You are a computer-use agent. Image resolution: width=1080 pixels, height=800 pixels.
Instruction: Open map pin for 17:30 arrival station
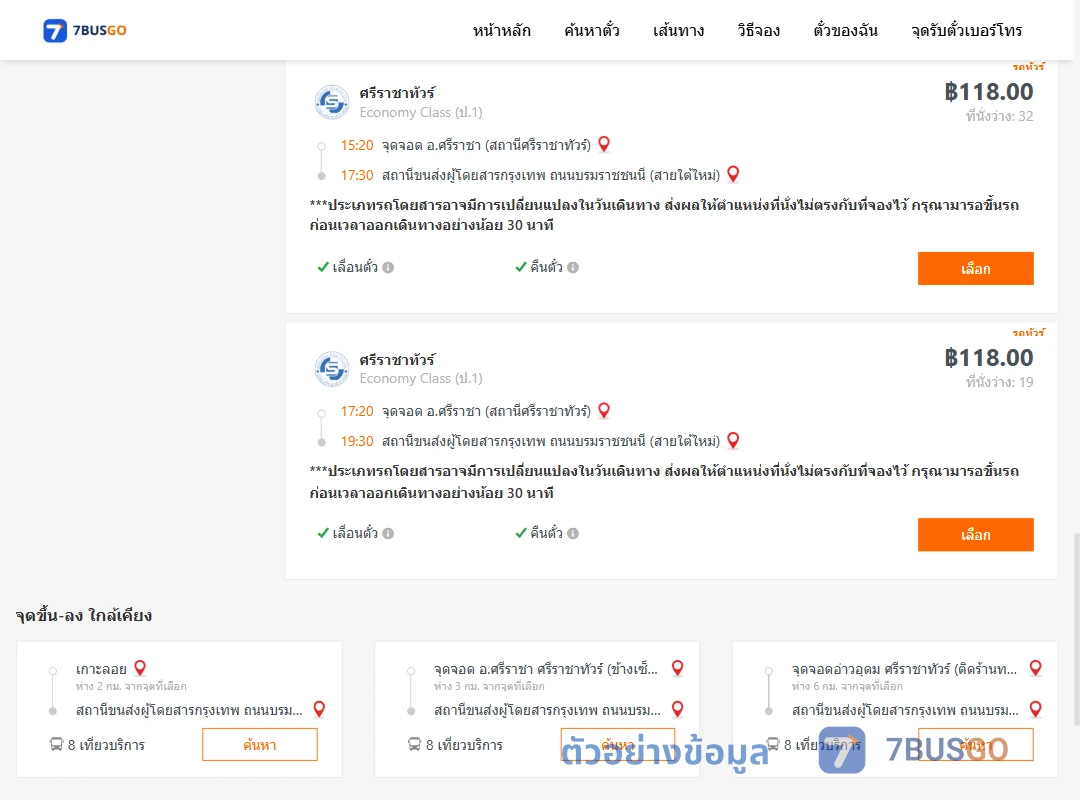point(733,174)
